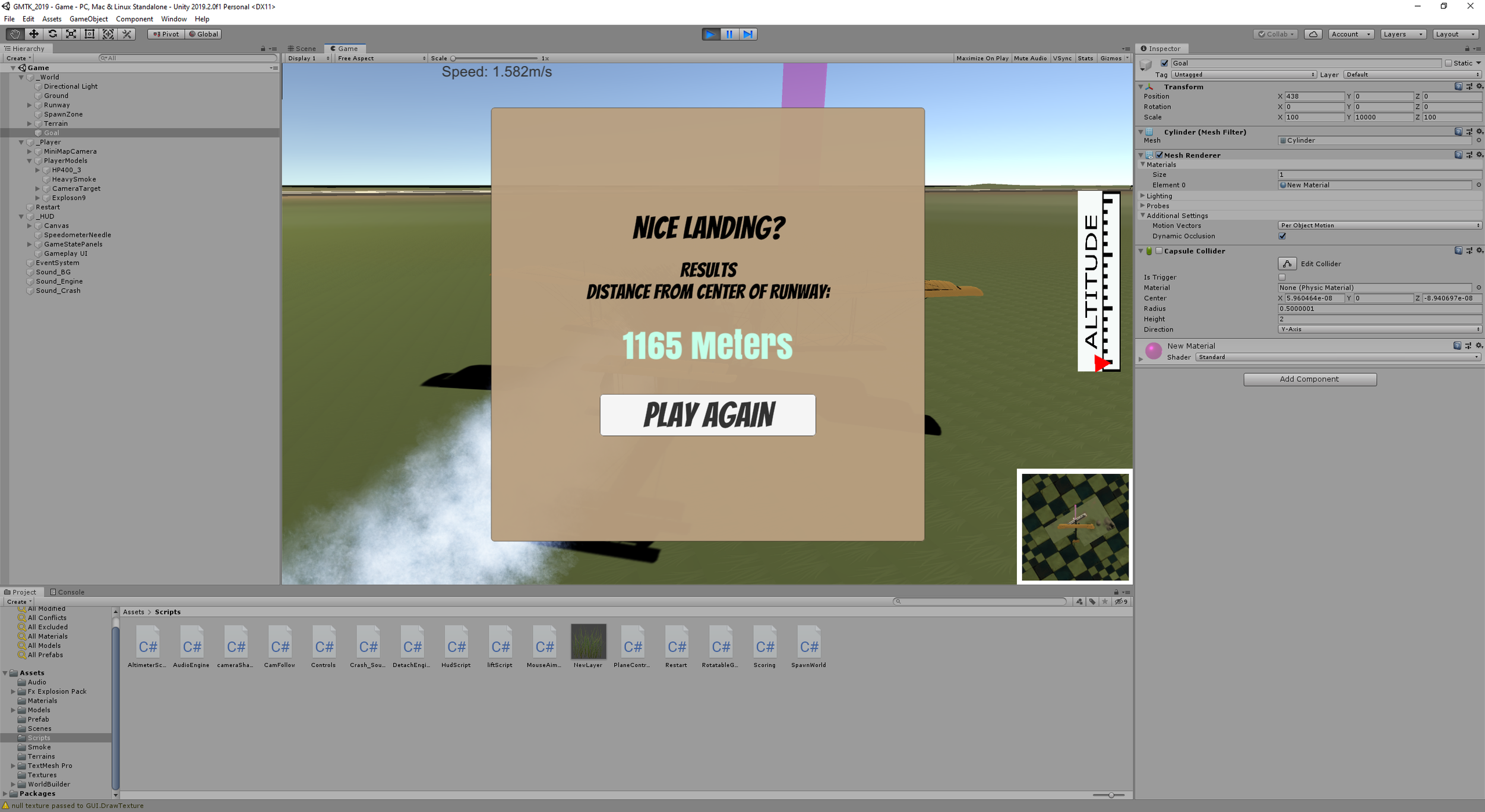
Task: Toggle the Capsule Collider enabled checkbox
Action: tap(1159, 251)
